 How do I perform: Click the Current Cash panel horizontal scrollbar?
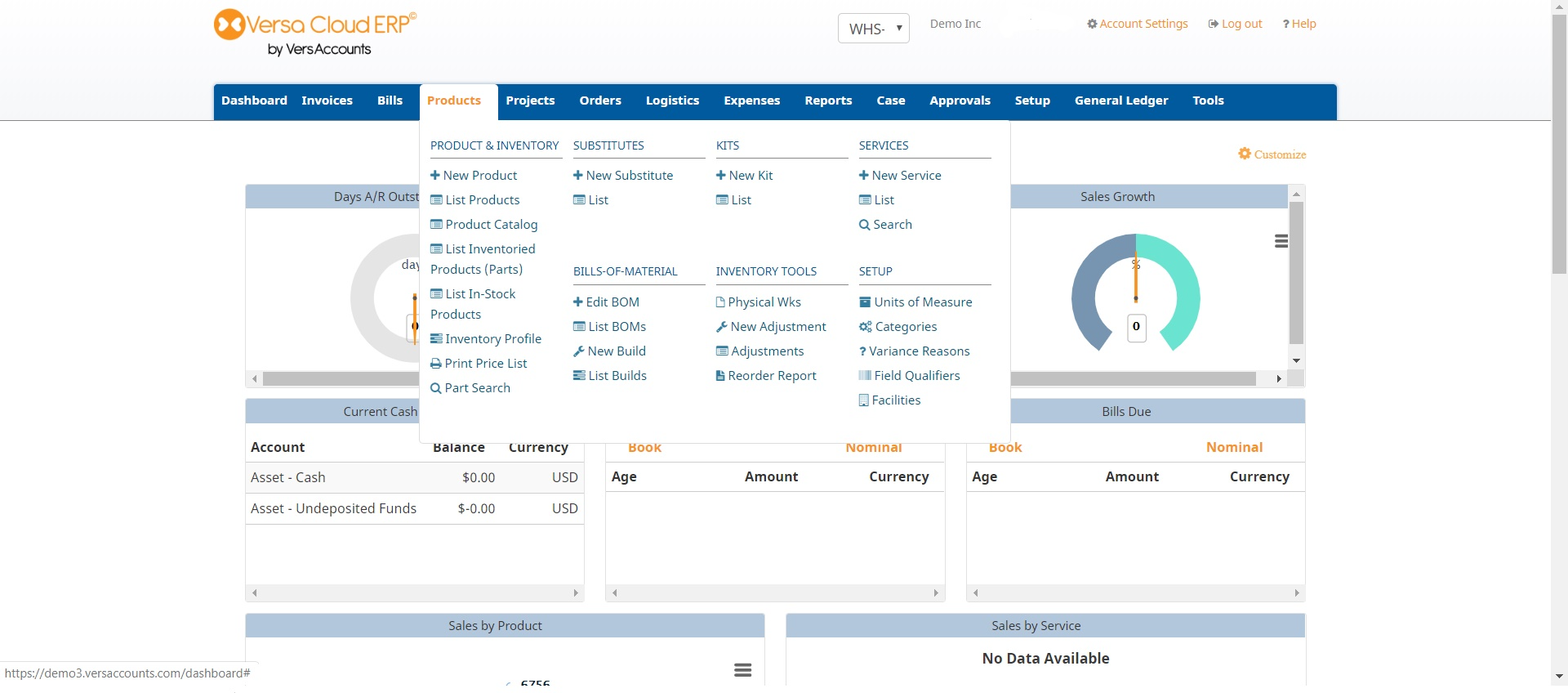tap(415, 593)
